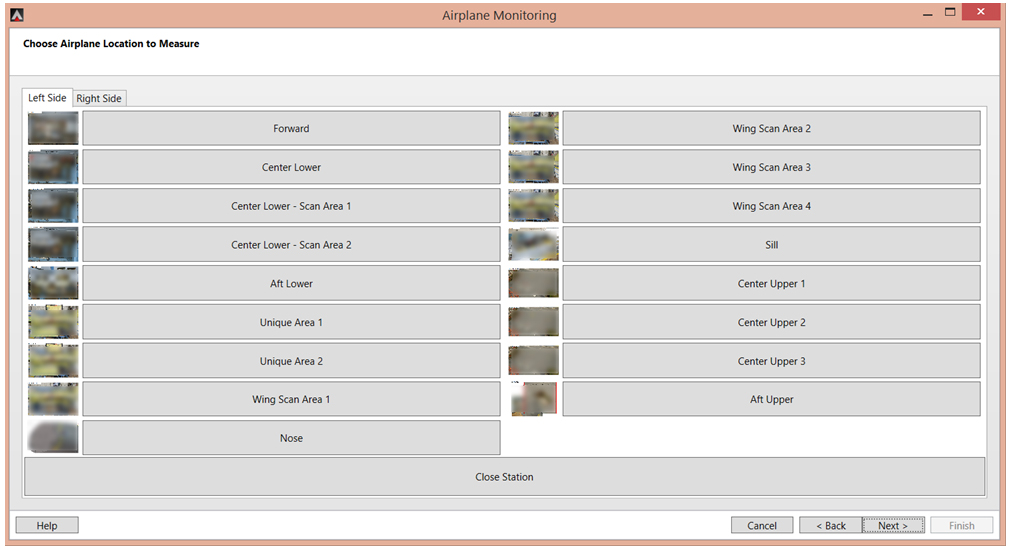Select the Nose thumbnail picture
This screenshot has width=1010, height=550.
tap(53, 438)
